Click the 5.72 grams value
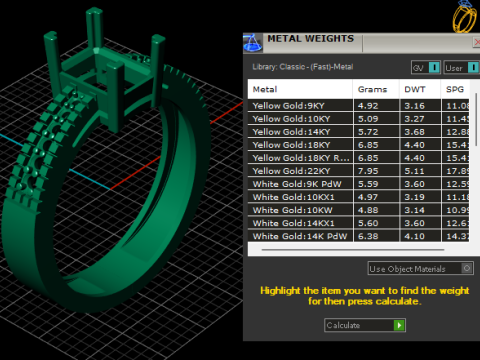 [x=368, y=132]
